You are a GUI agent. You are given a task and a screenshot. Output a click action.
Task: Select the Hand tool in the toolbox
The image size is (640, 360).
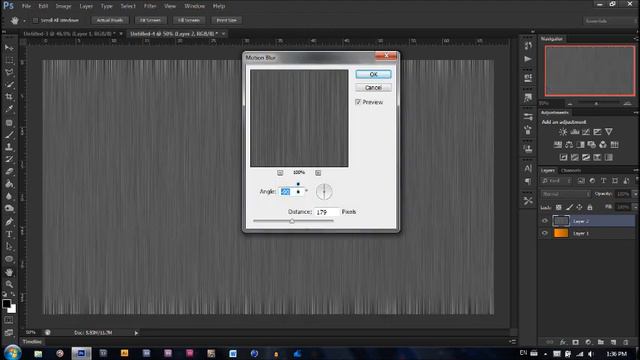coord(9,272)
